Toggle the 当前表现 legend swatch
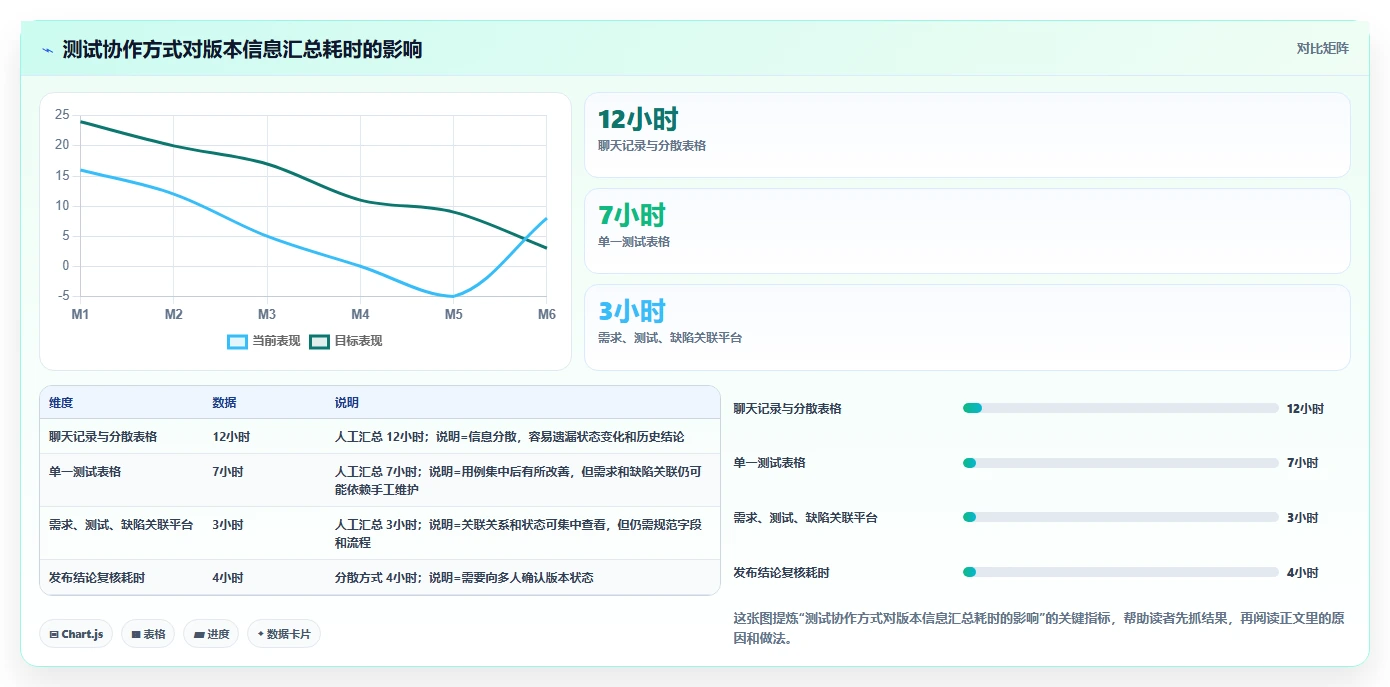The height and width of the screenshot is (687, 1390). [237, 341]
